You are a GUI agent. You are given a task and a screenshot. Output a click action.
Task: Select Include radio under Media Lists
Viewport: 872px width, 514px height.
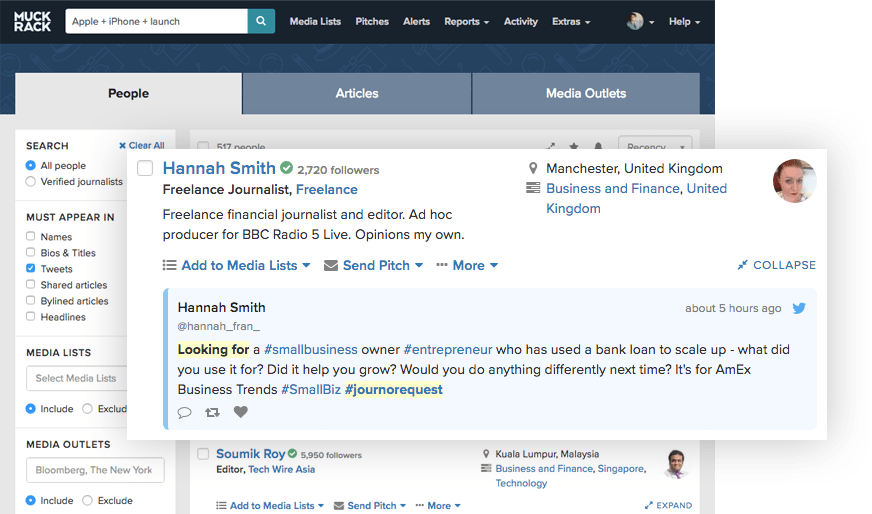31,408
